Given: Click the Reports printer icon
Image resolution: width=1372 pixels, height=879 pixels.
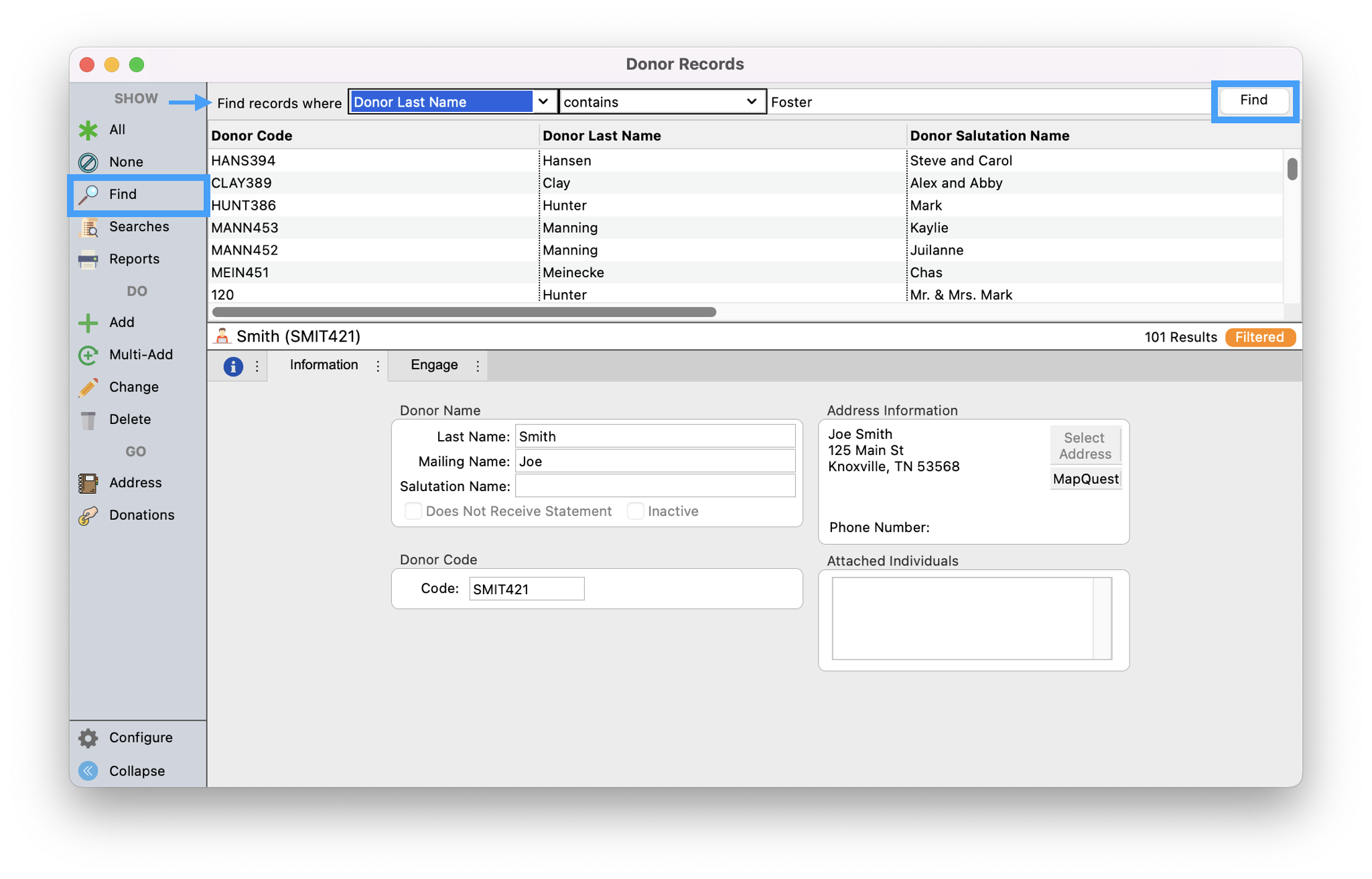Looking at the screenshot, I should 88,259.
